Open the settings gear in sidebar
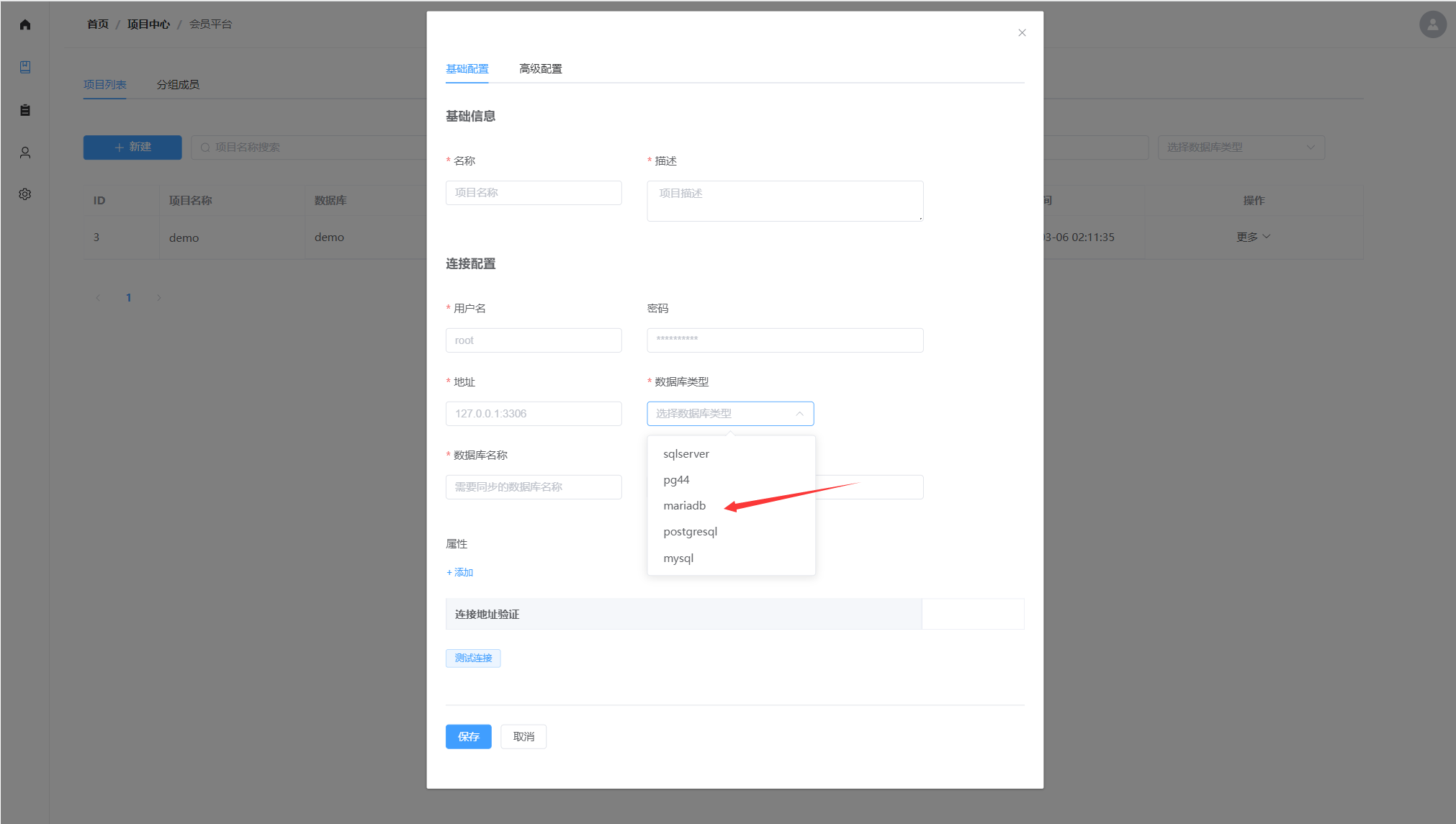The image size is (1456, 824). [25, 194]
